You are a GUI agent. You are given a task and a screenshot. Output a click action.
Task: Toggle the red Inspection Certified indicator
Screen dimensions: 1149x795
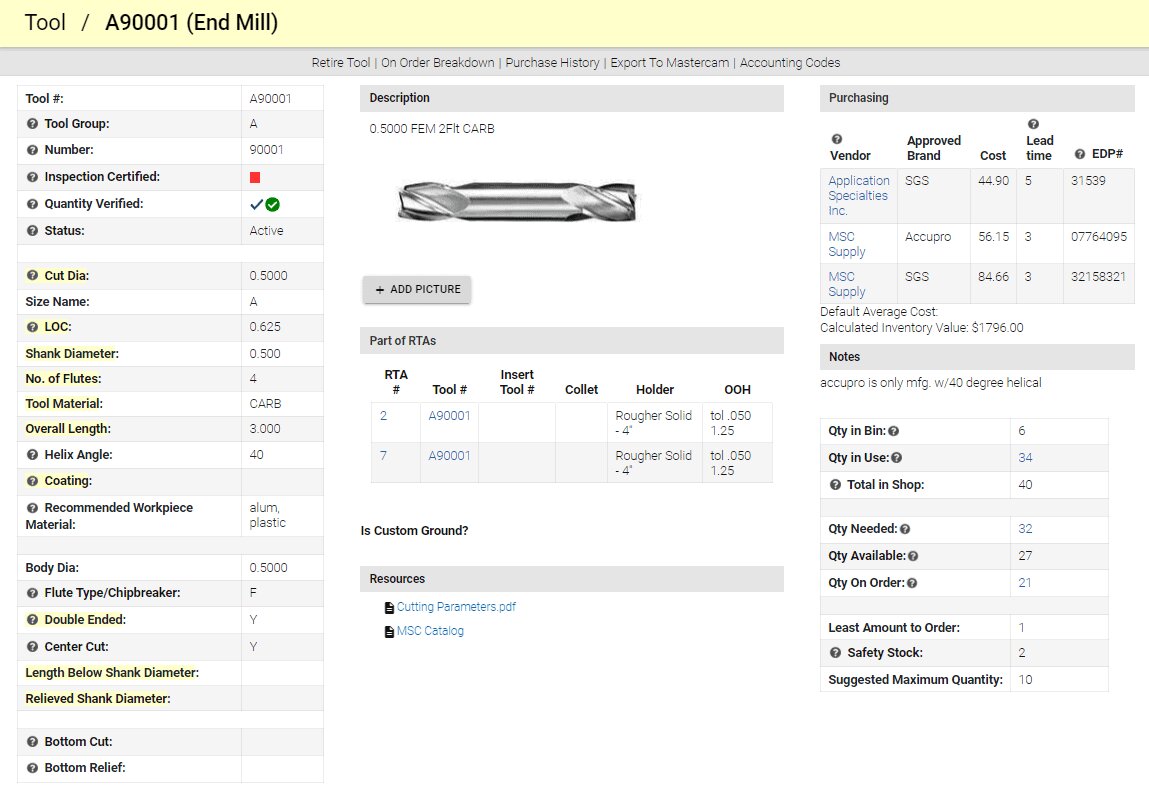pos(255,177)
